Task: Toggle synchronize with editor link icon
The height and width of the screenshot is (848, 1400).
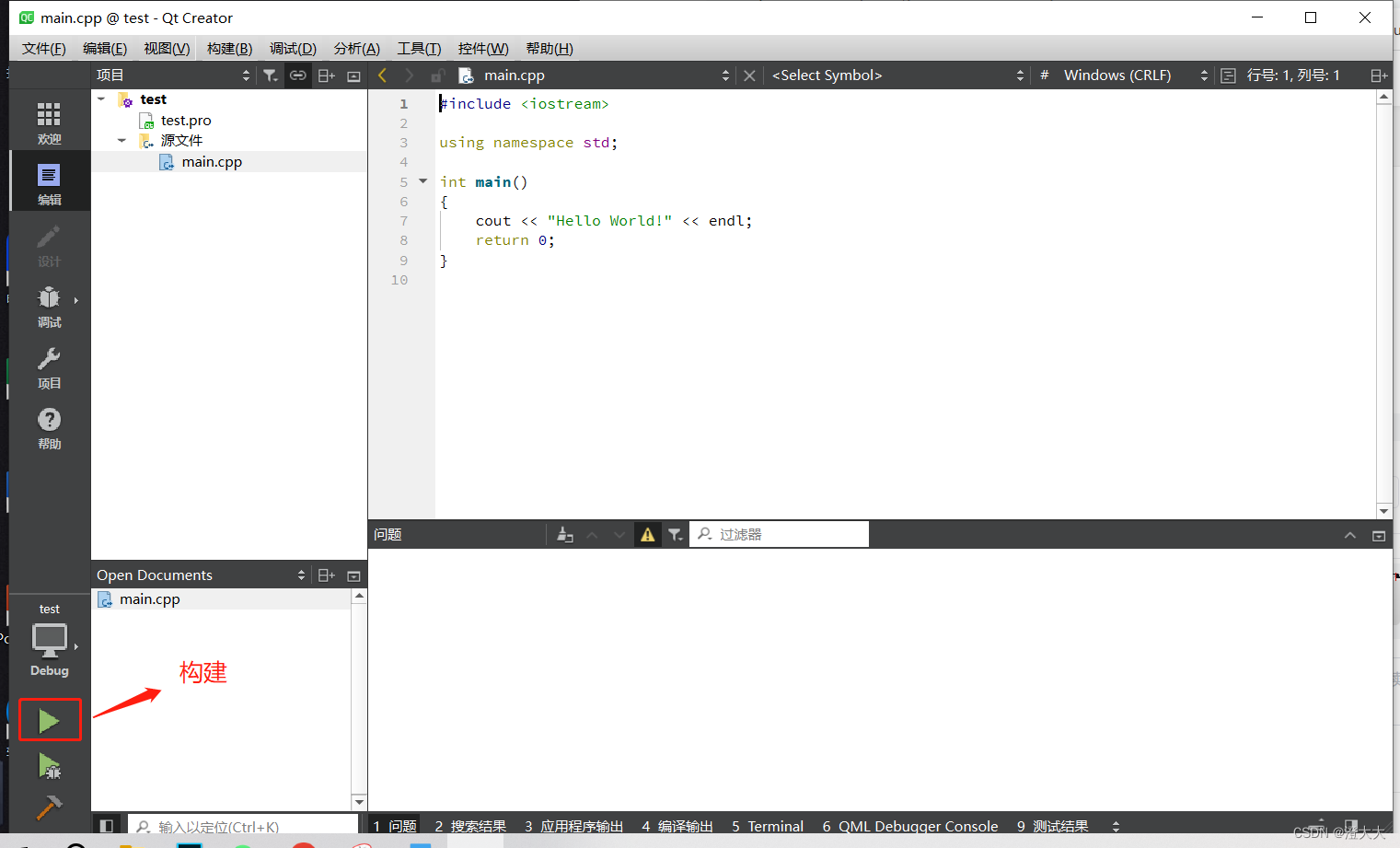Action: pyautogui.click(x=297, y=76)
